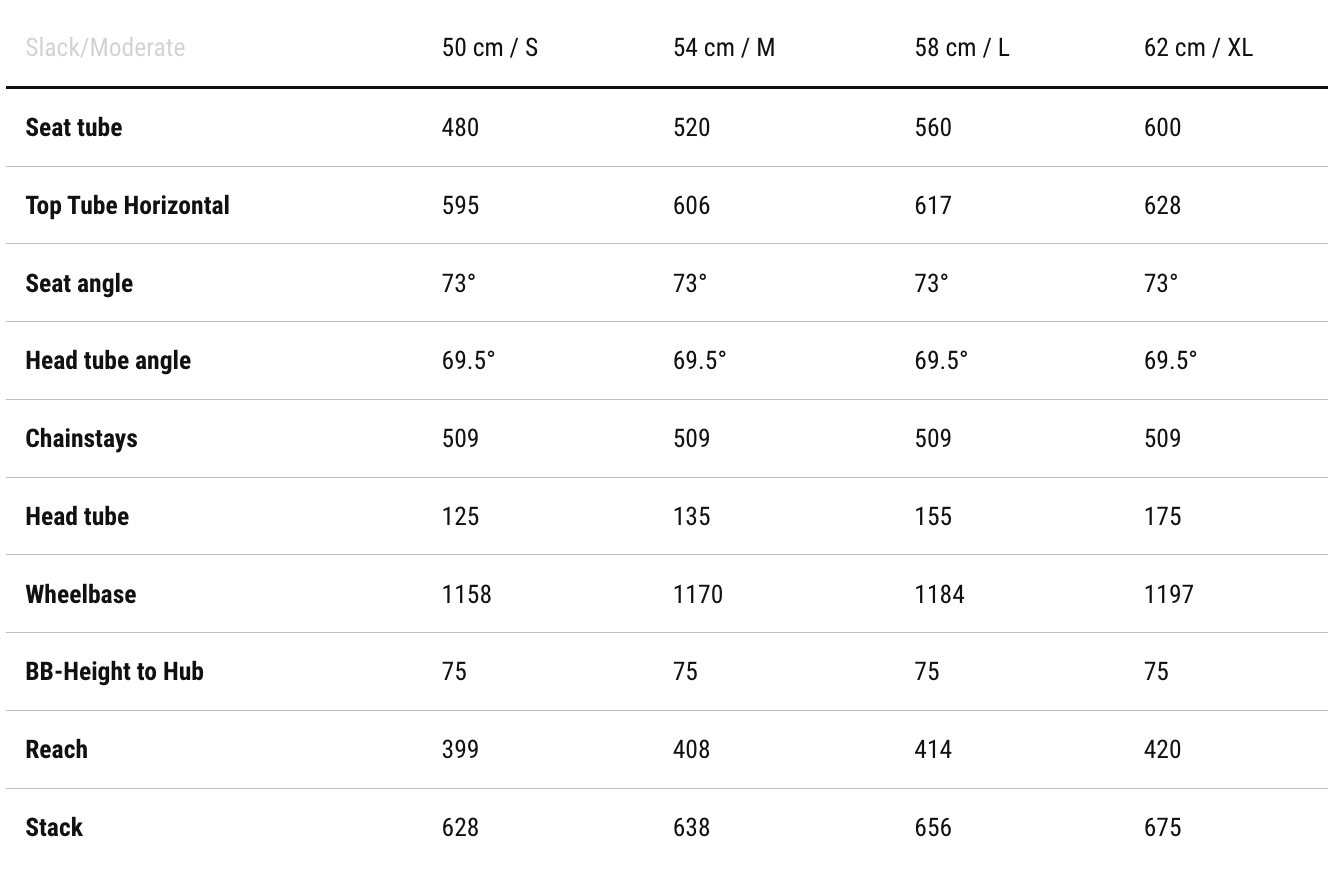Viewport: 1328px width, 886px height.
Task: Select the Stack row label
Action: [x=54, y=827]
